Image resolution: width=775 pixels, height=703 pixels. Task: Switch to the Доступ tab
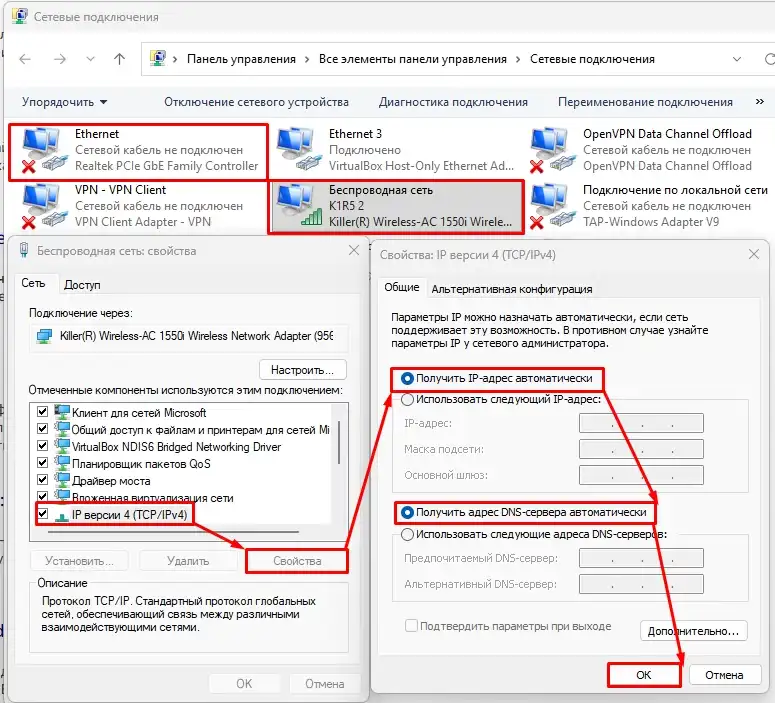coord(82,284)
